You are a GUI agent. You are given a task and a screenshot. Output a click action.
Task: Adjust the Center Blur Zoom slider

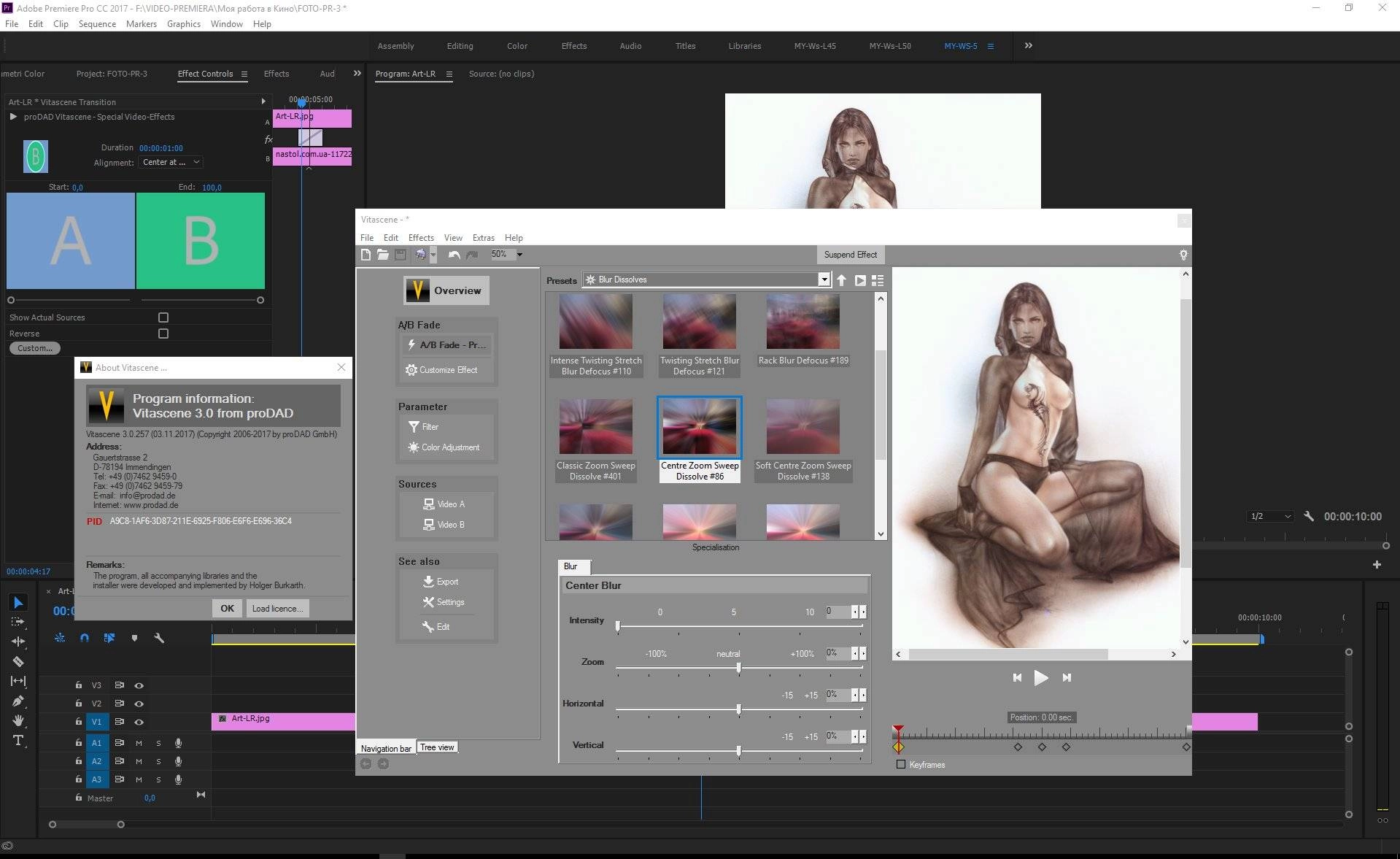739,668
